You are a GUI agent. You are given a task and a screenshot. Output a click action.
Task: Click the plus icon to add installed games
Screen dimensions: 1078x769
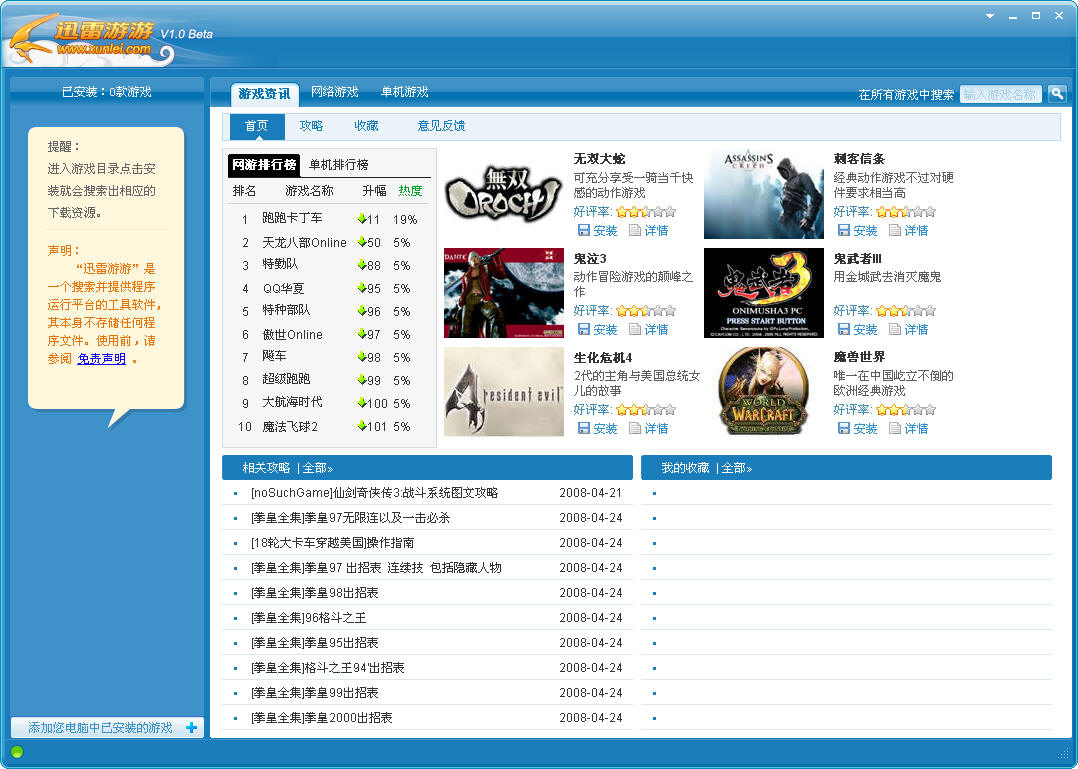[192, 728]
